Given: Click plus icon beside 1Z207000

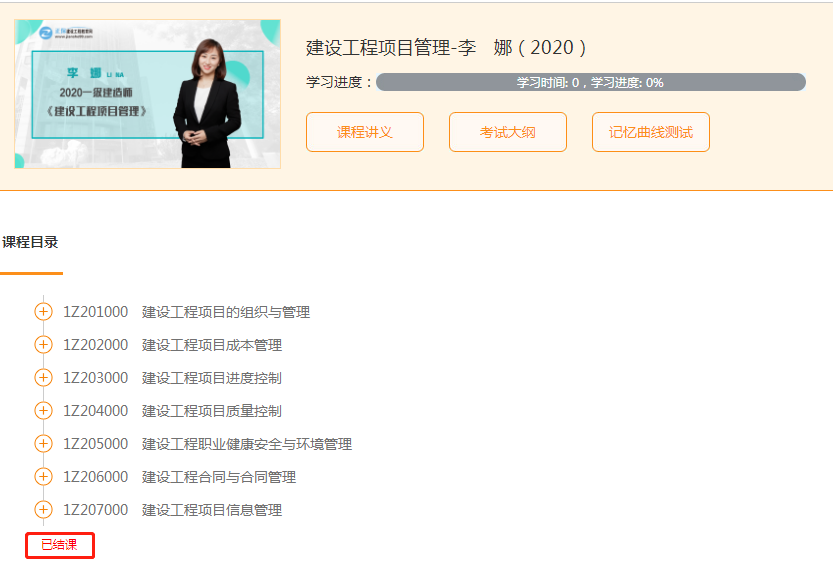Looking at the screenshot, I should pos(43,510).
